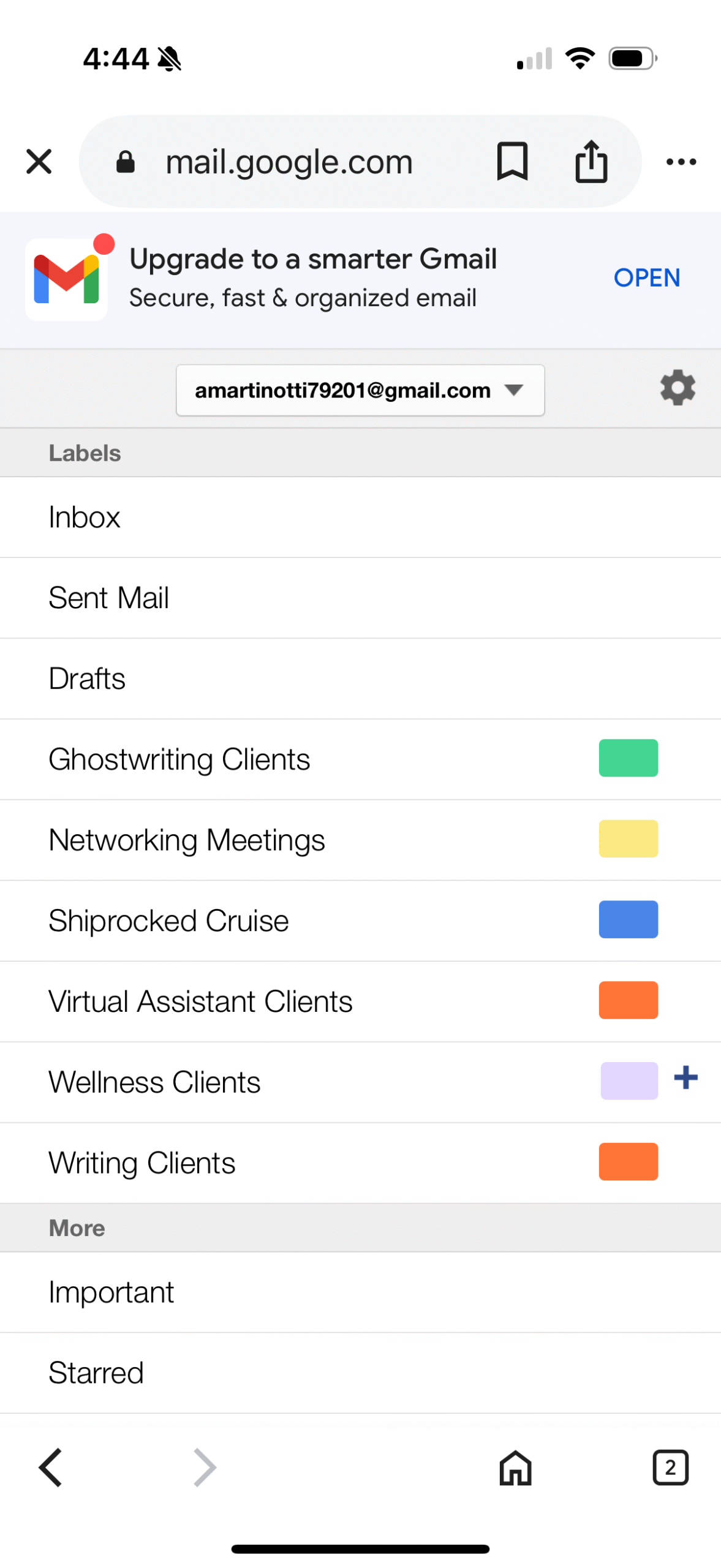Tap the browser home icon

click(515, 1468)
